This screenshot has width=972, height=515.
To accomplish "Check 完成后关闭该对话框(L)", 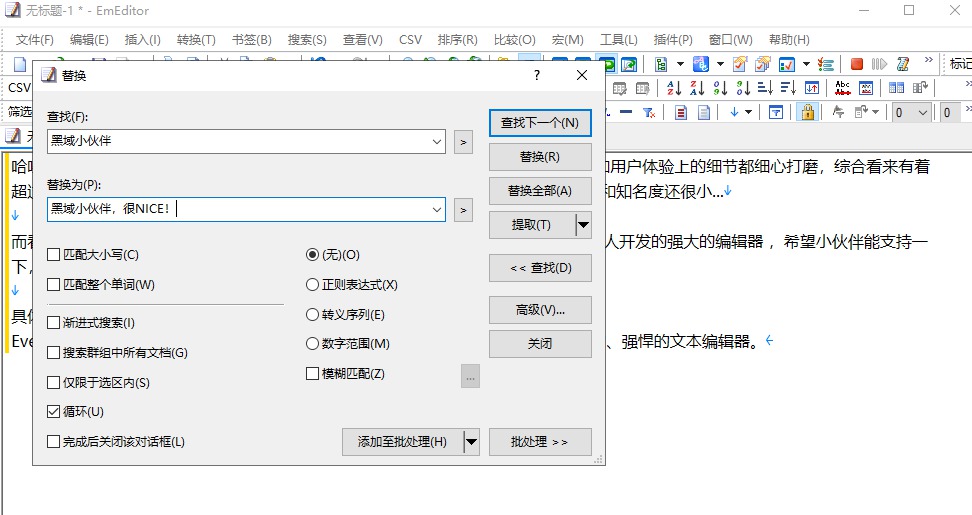I will [117, 442].
